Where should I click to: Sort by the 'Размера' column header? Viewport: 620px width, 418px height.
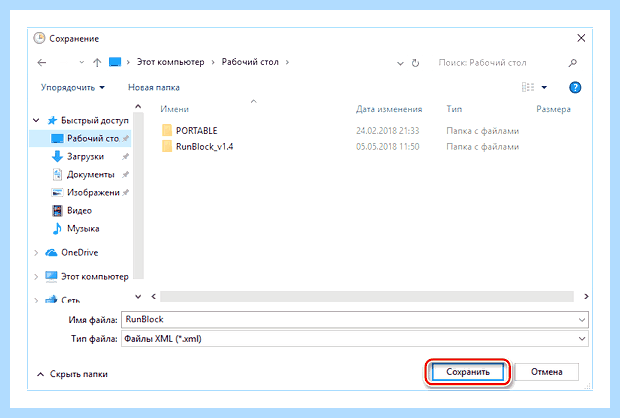pyautogui.click(x=553, y=109)
